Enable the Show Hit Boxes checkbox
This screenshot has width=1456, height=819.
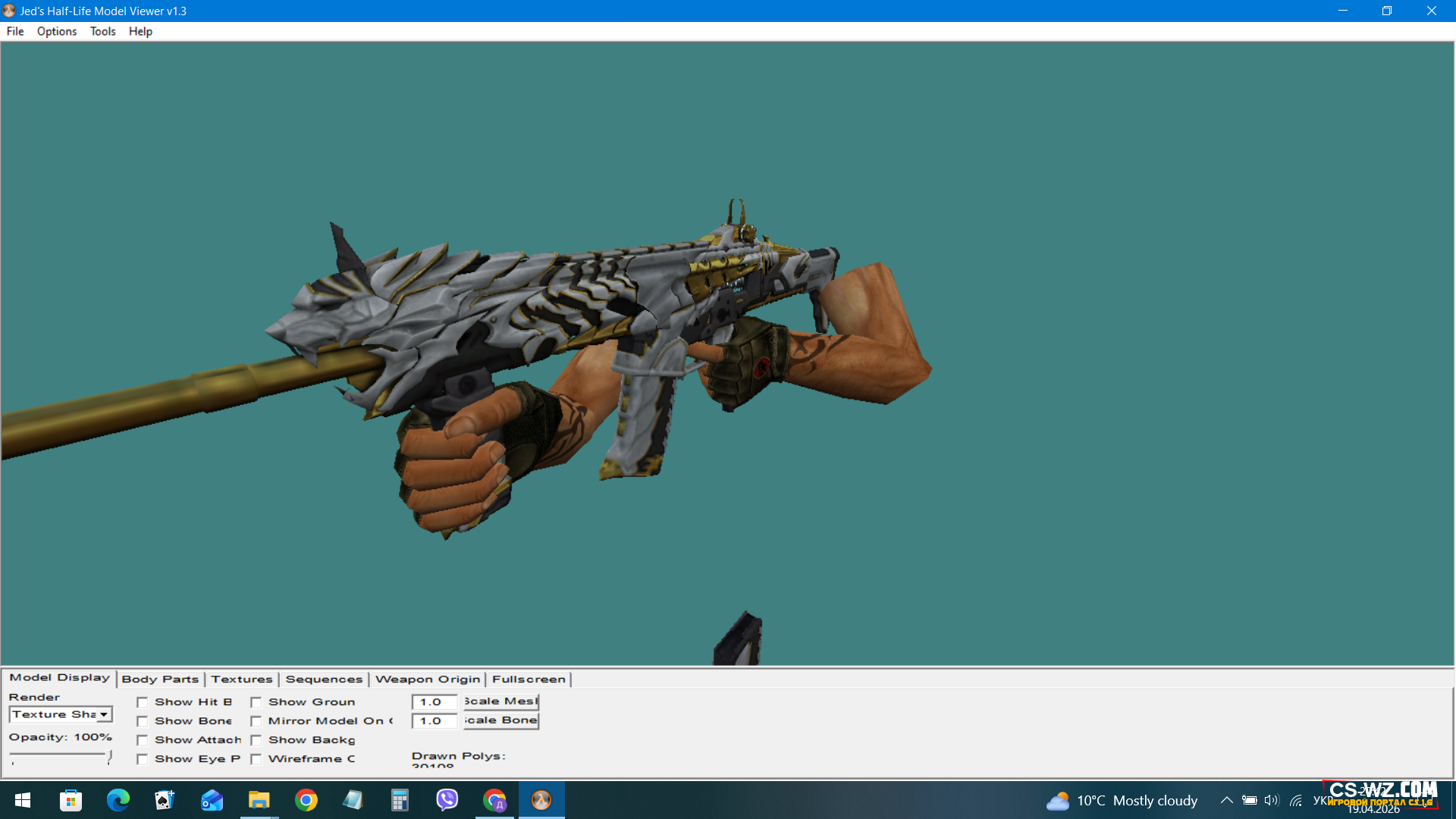[x=143, y=702]
